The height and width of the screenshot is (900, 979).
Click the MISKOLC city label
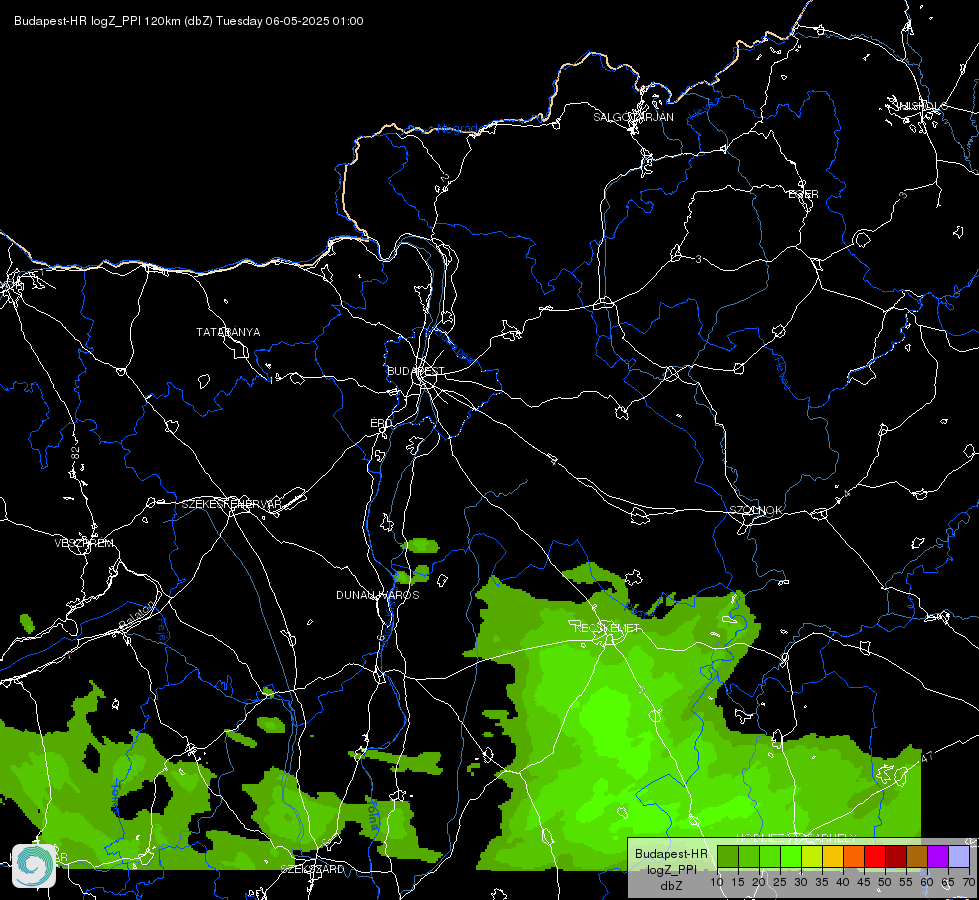pyautogui.click(x=921, y=106)
